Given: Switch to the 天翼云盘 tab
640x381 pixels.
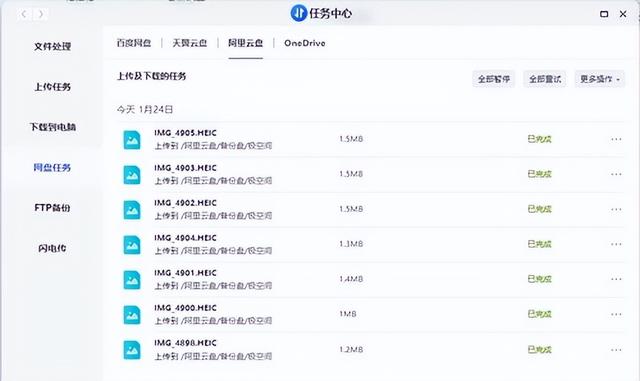Looking at the screenshot, I should click(190, 43).
